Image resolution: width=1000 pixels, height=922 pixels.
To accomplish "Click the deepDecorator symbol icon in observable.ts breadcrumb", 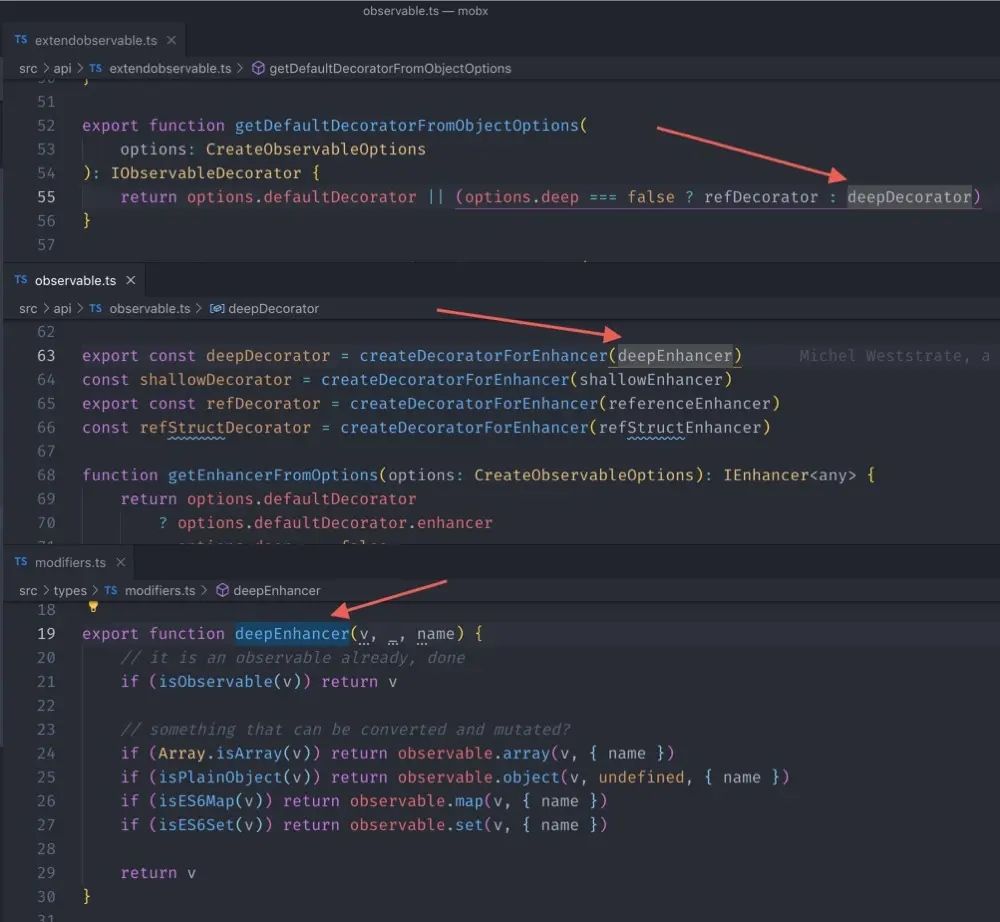I will [216, 308].
